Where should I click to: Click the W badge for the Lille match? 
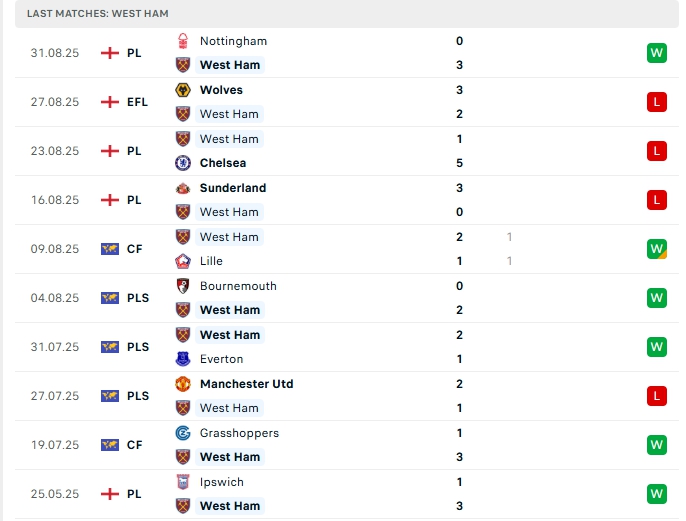tap(656, 249)
